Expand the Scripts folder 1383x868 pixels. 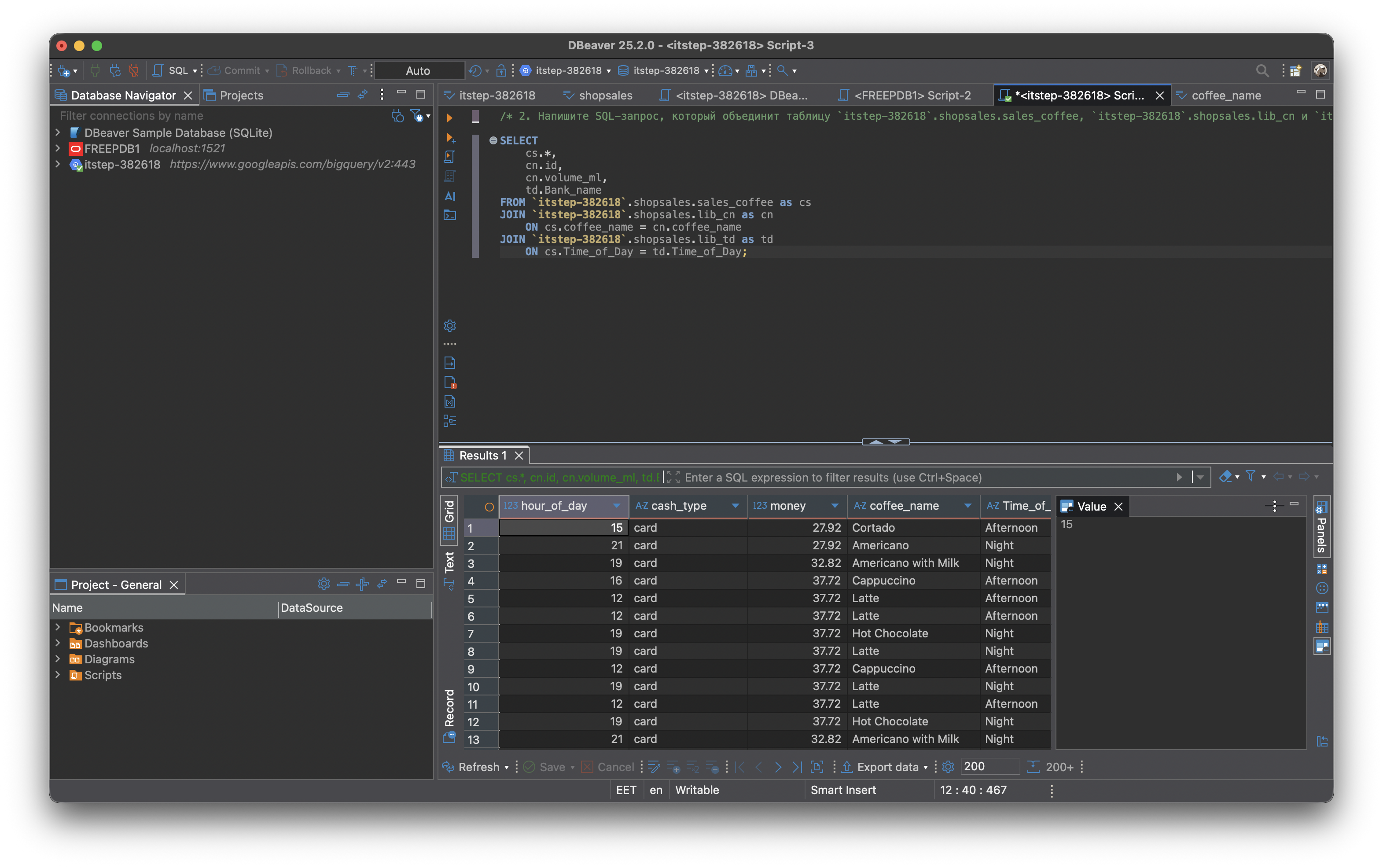[57, 675]
